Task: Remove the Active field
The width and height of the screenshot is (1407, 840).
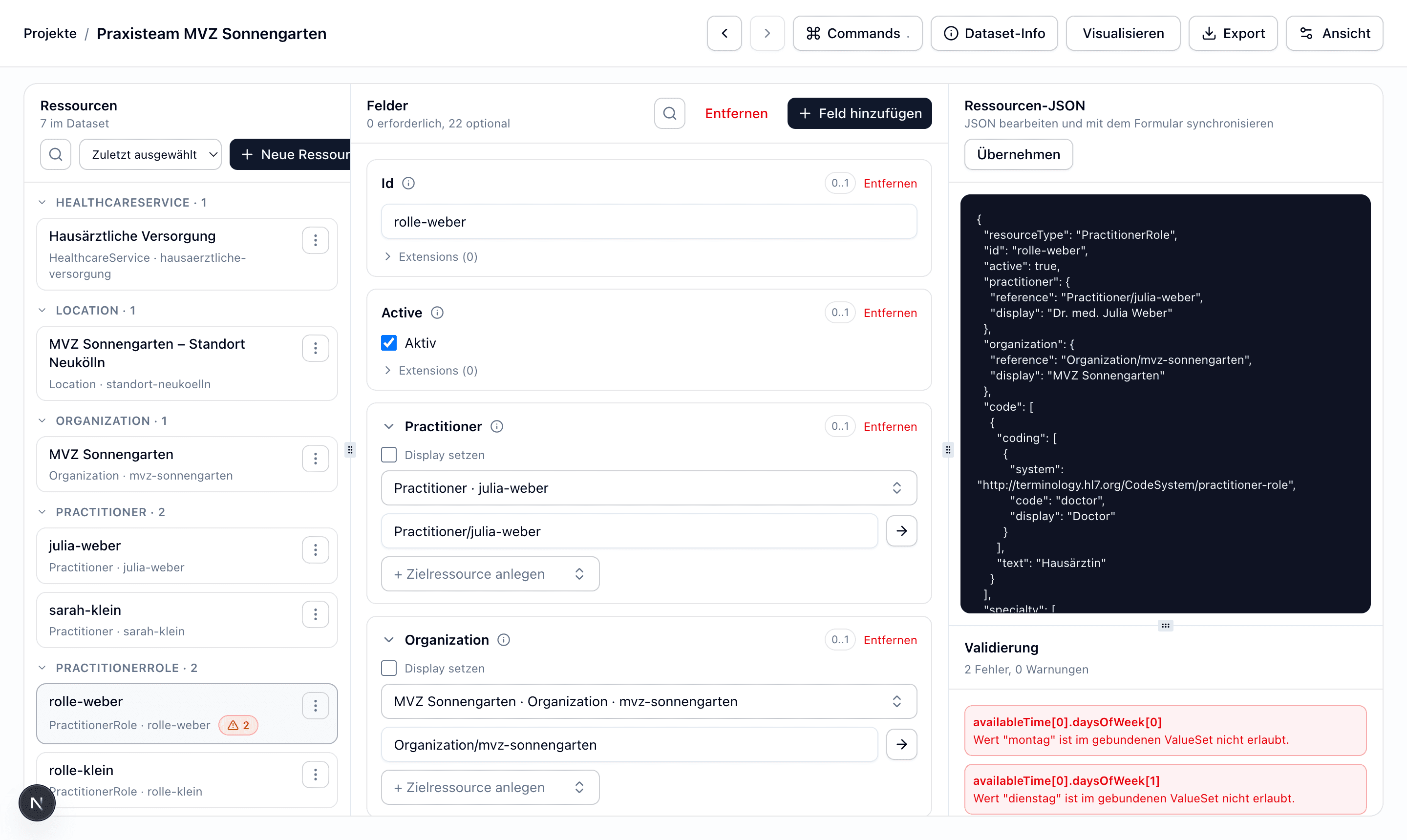Action: (890, 313)
